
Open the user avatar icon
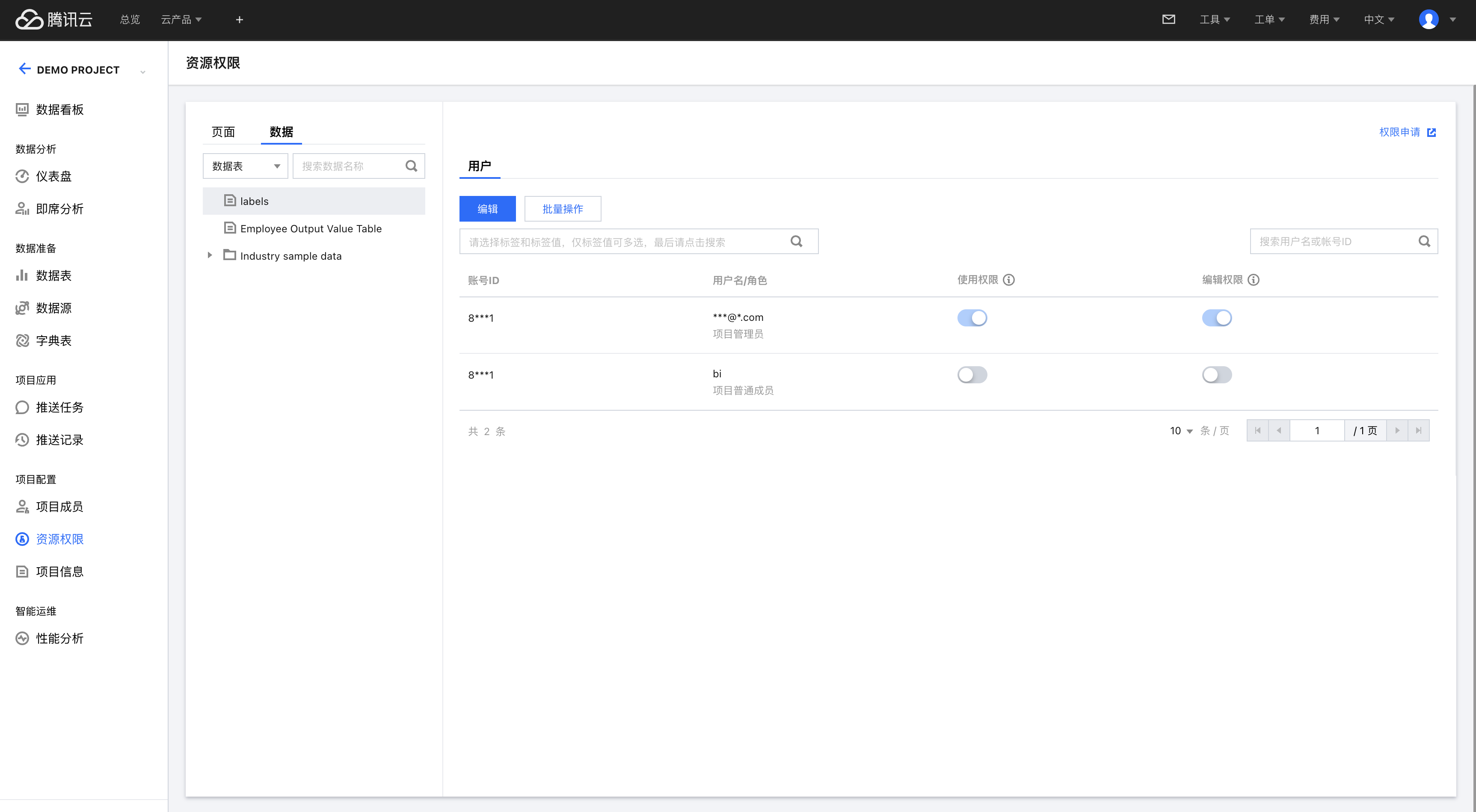coord(1429,20)
